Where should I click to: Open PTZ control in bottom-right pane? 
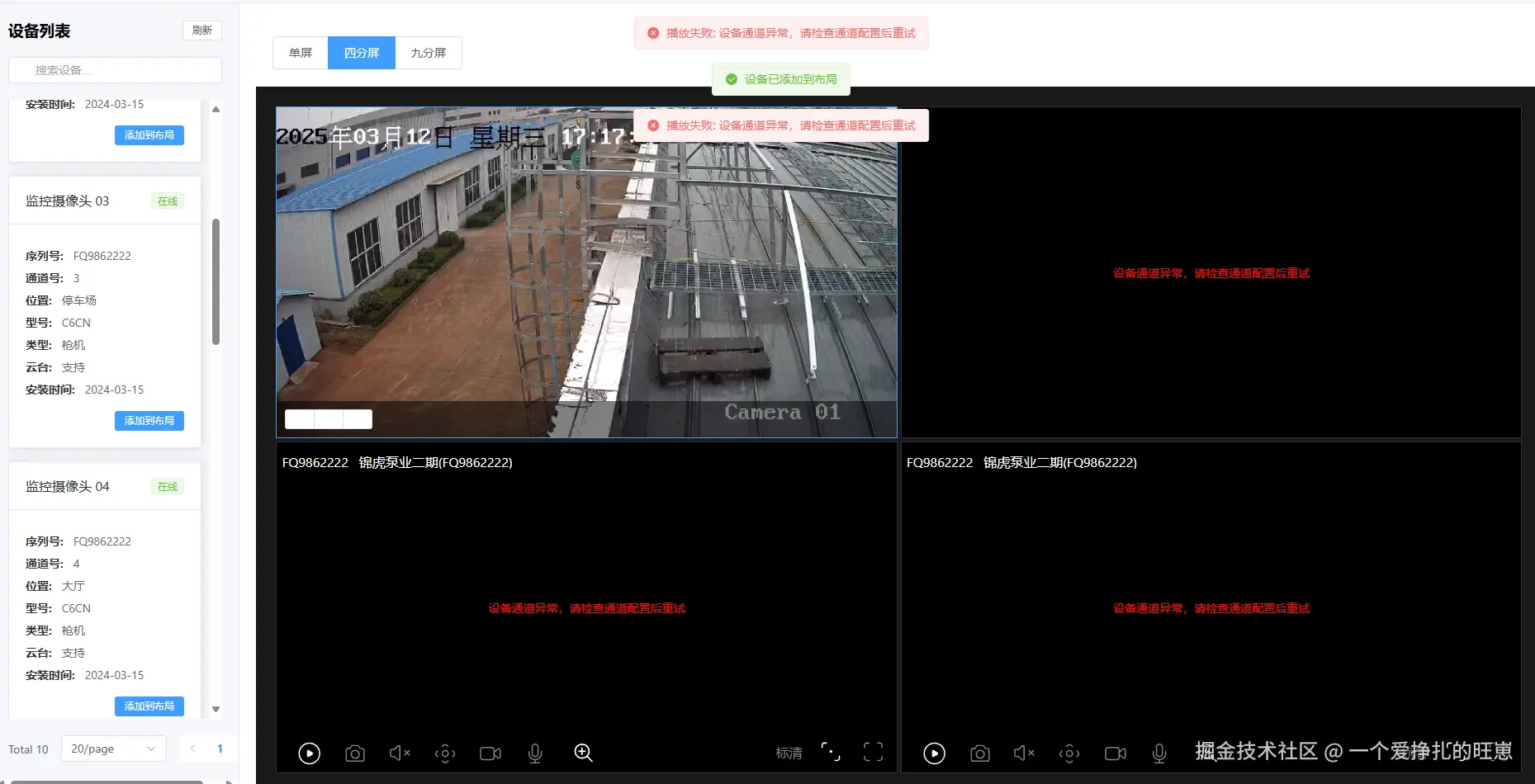[x=1069, y=753]
